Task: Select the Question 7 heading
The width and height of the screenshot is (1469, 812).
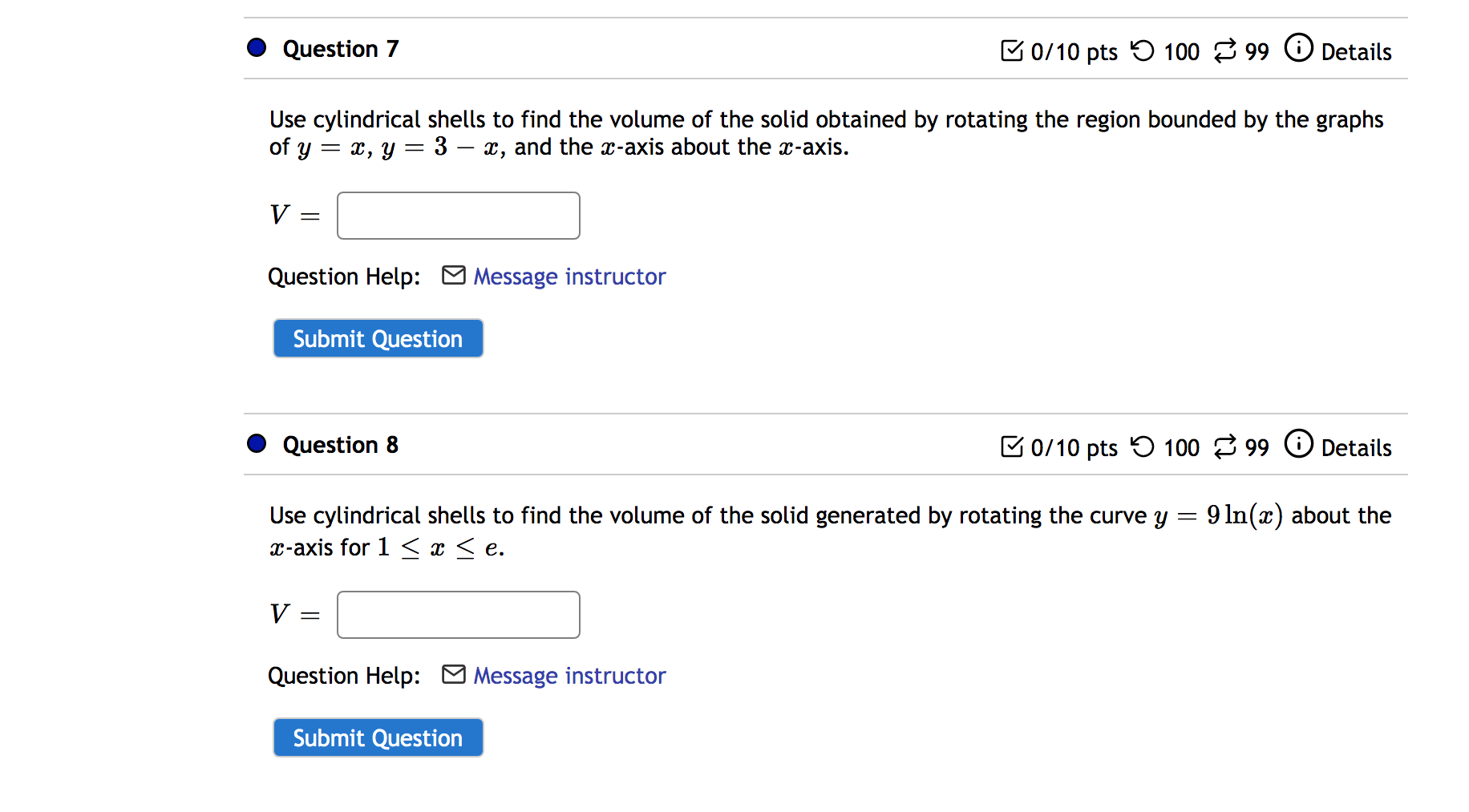Action: tap(340, 49)
